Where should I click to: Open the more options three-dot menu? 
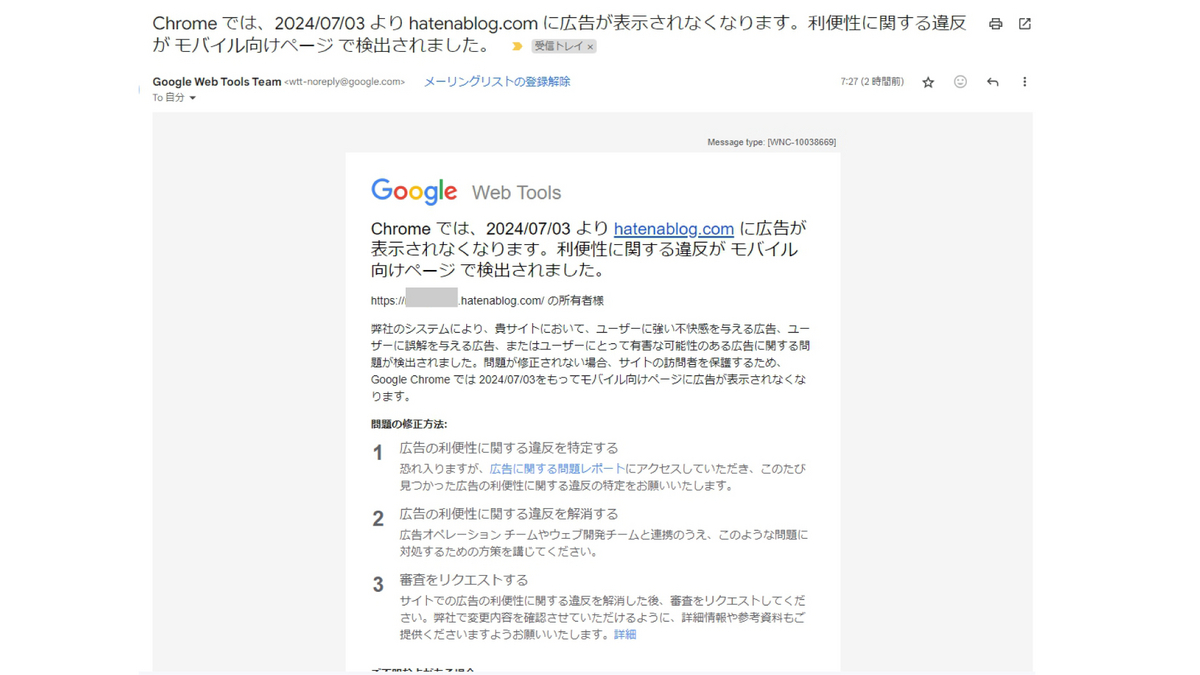(1024, 82)
